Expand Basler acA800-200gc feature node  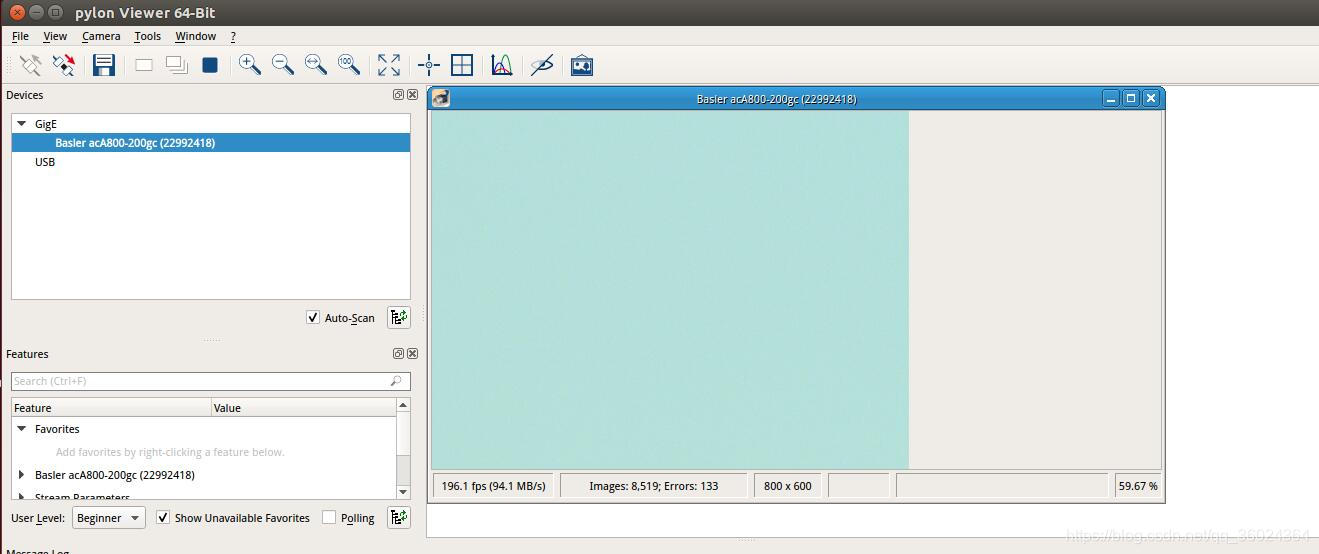pos(22,475)
